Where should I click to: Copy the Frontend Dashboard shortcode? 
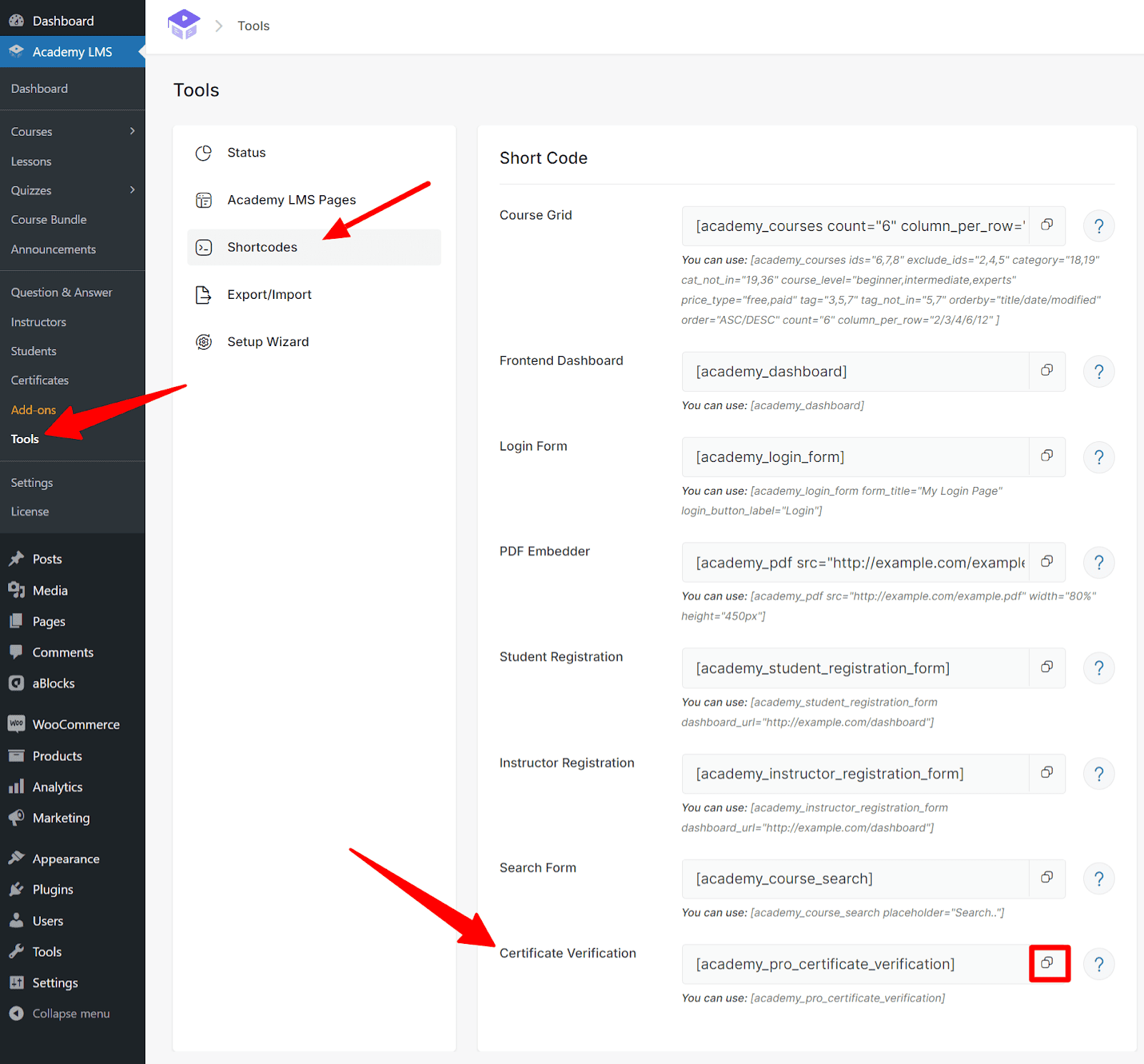point(1046,370)
